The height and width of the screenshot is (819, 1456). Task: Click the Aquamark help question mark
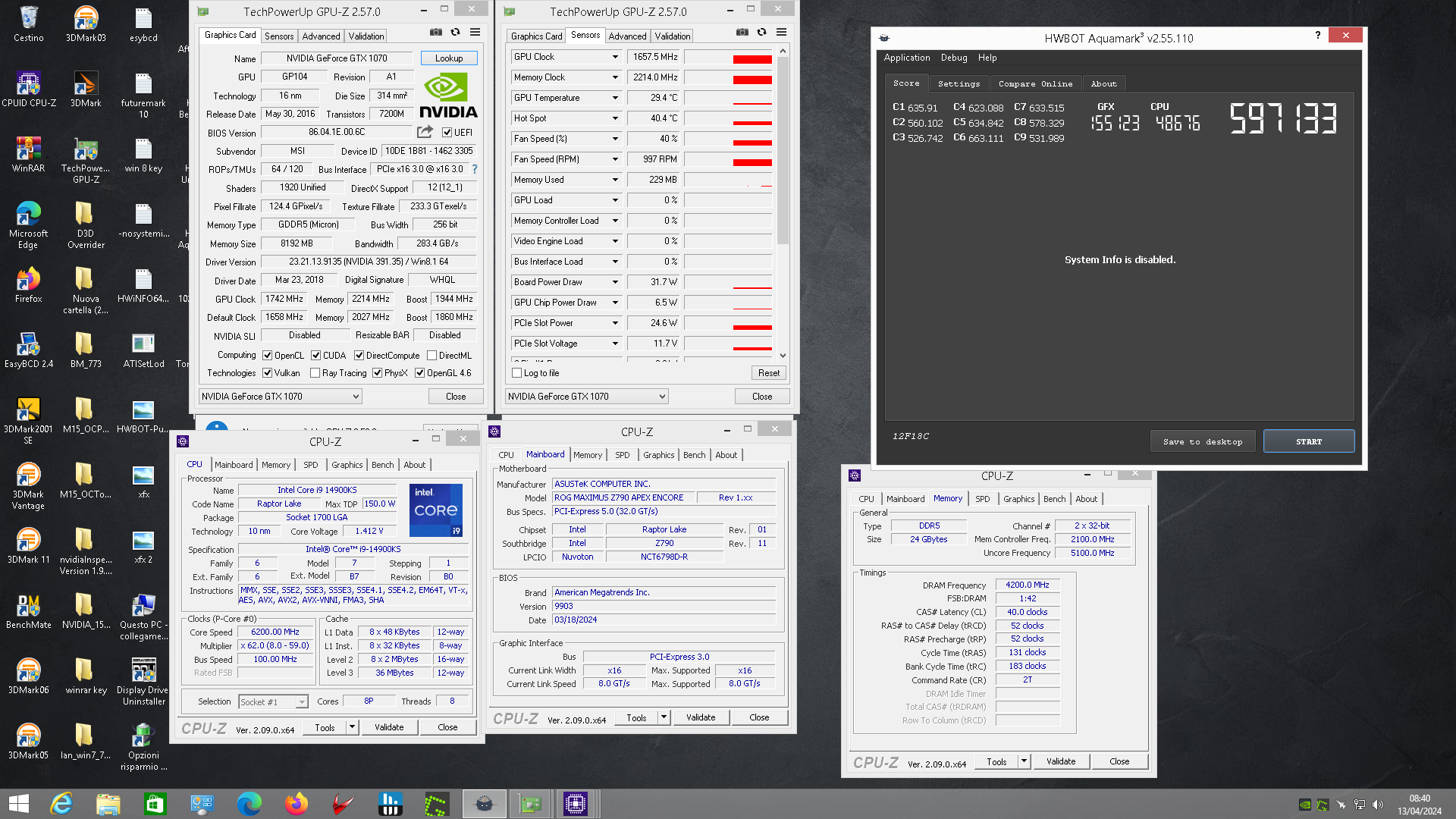[1317, 35]
